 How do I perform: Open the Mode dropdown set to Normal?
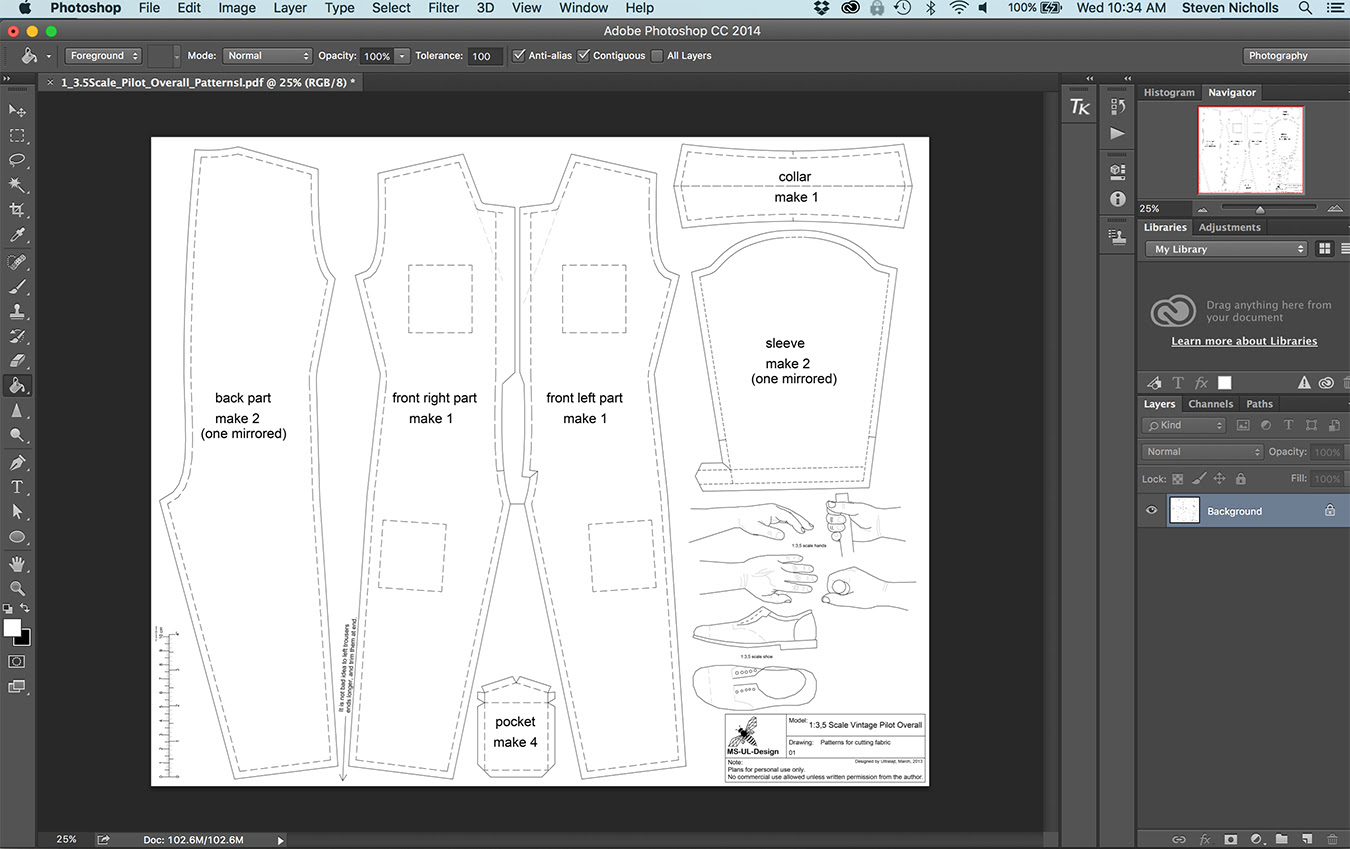coord(267,56)
